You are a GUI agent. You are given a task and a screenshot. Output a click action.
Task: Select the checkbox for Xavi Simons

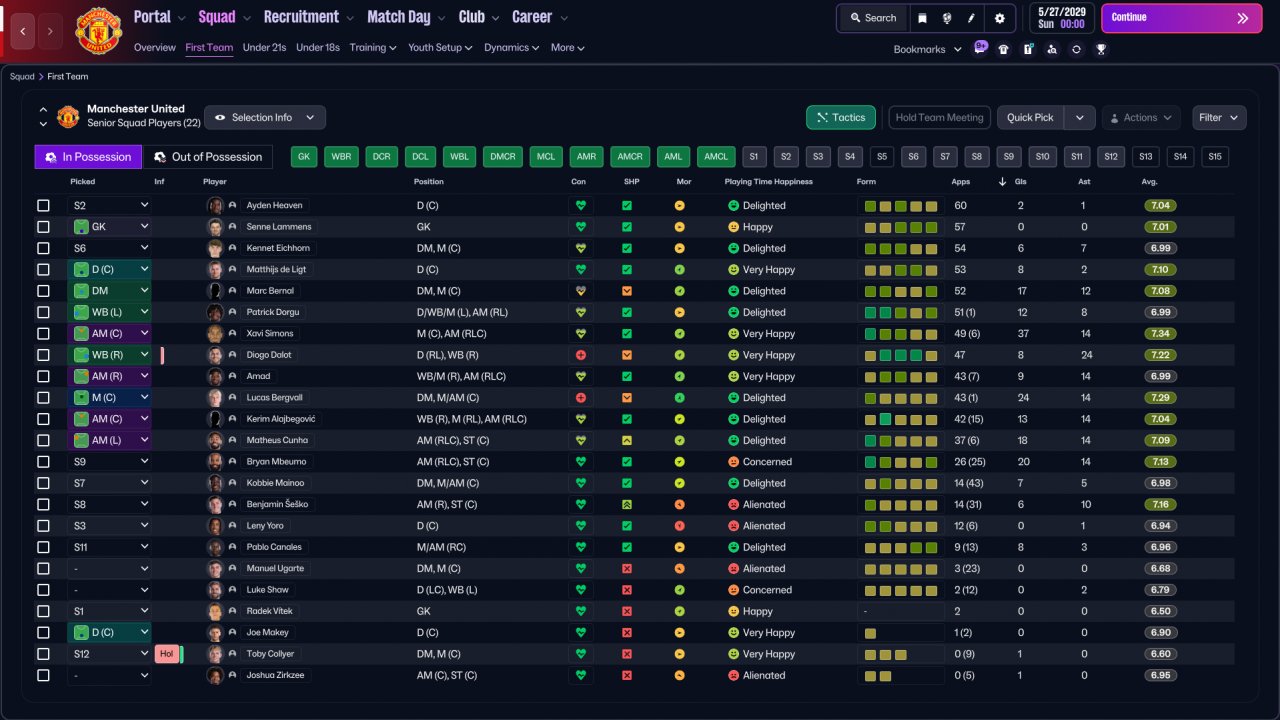coord(43,334)
